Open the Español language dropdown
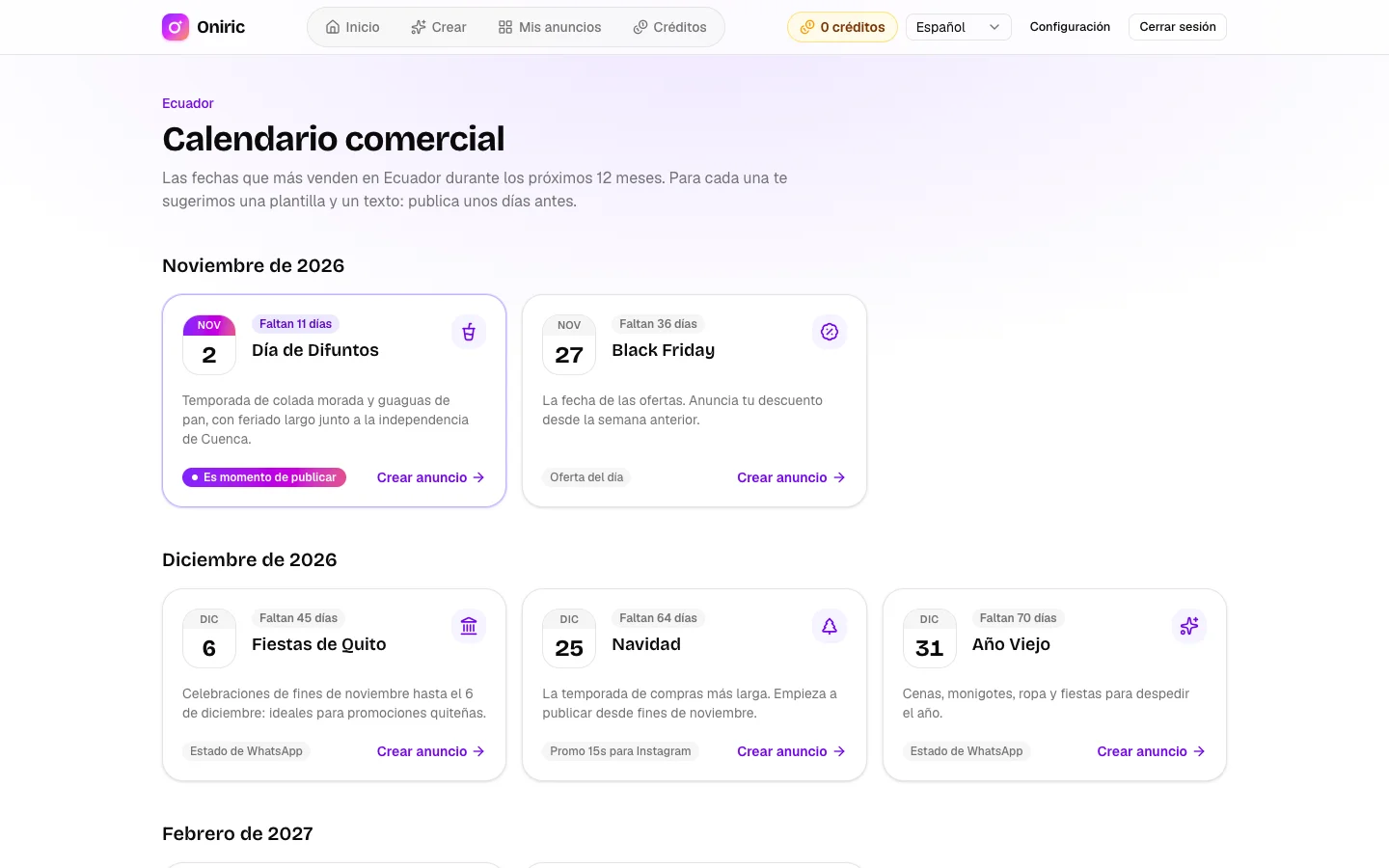Viewport: 1389px width, 868px height. coord(959,27)
